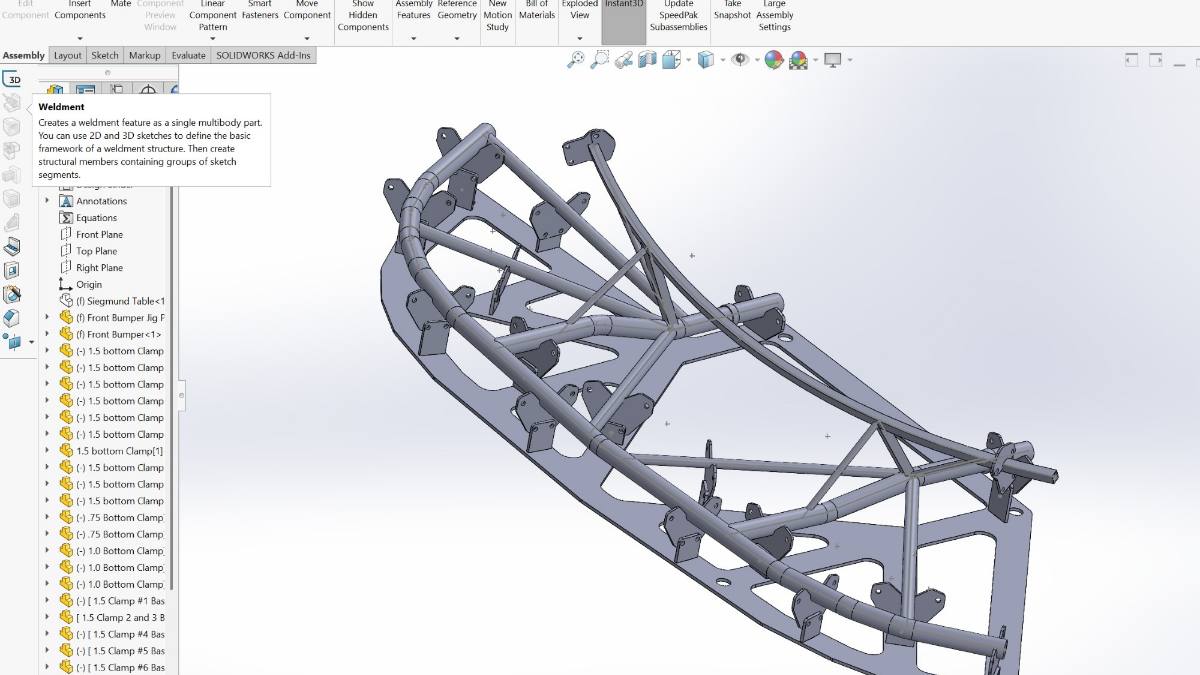Screen dimensions: 1200x675
Task: Click the View Settings monitor icon
Action: tap(832, 60)
